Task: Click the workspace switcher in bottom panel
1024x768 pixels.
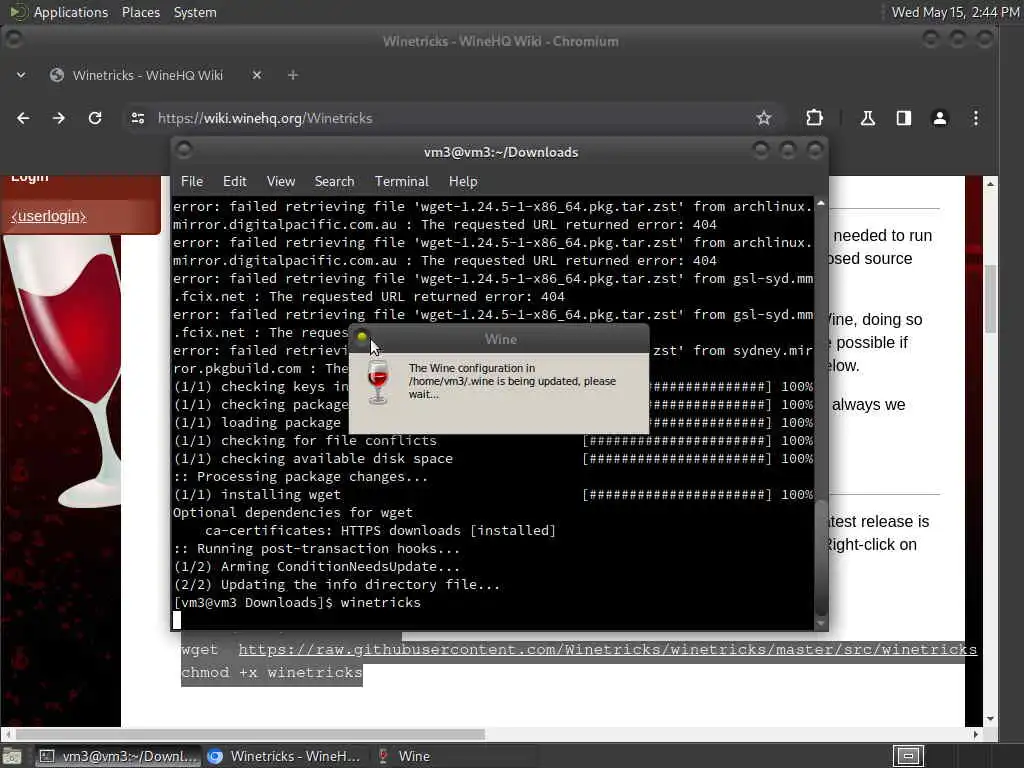Action: pos(908,756)
